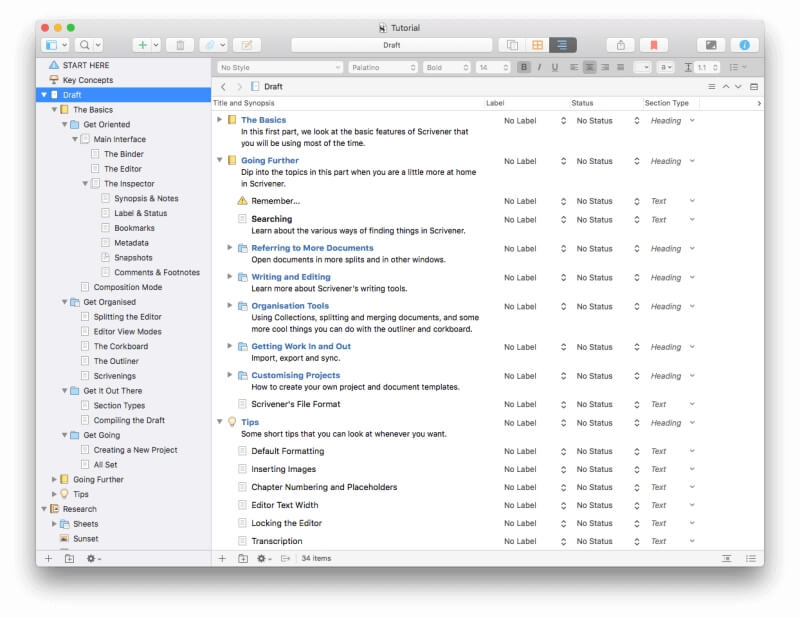Open the font size 14 dropdown

pyautogui.click(x=493, y=67)
